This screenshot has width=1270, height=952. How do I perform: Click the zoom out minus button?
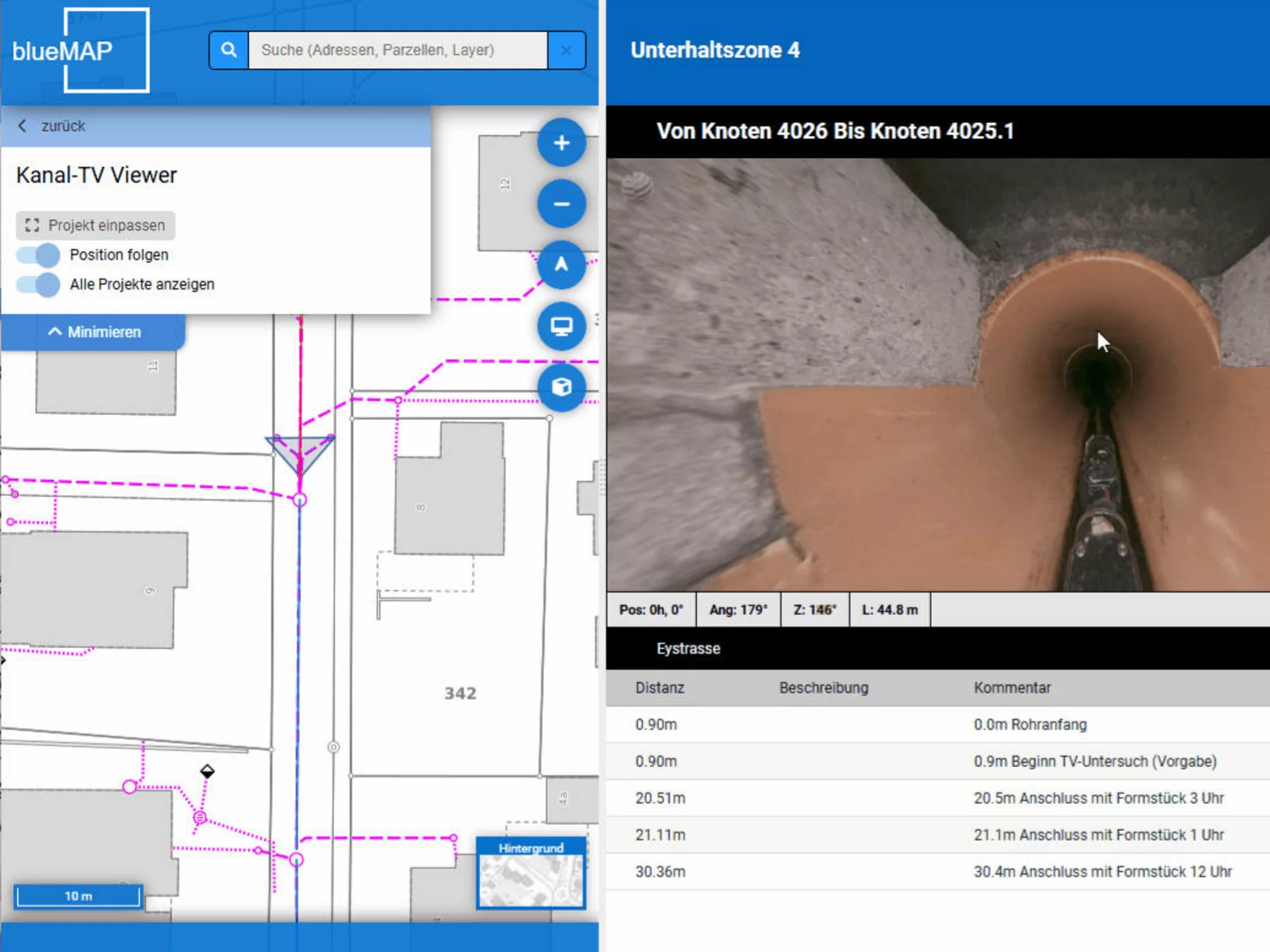click(x=561, y=204)
